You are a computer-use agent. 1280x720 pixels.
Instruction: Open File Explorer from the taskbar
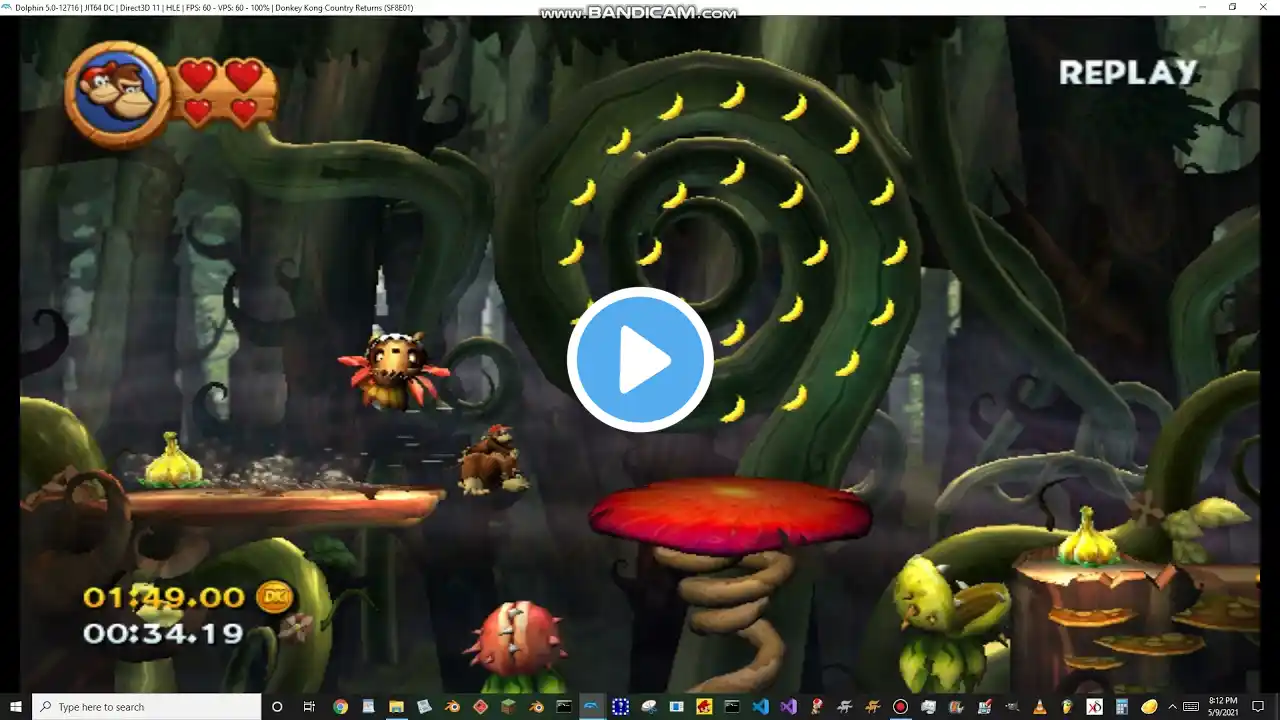click(396, 707)
